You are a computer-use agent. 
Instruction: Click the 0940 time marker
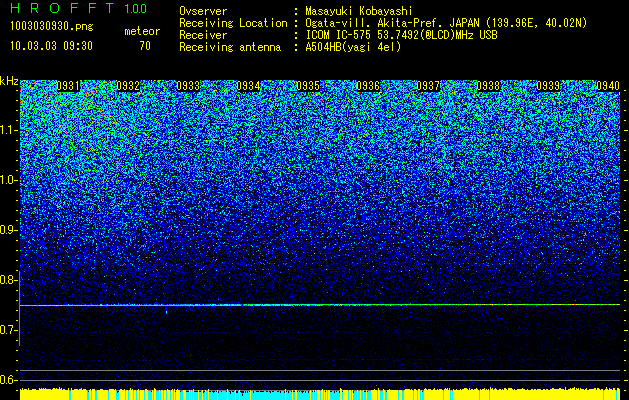click(608, 86)
